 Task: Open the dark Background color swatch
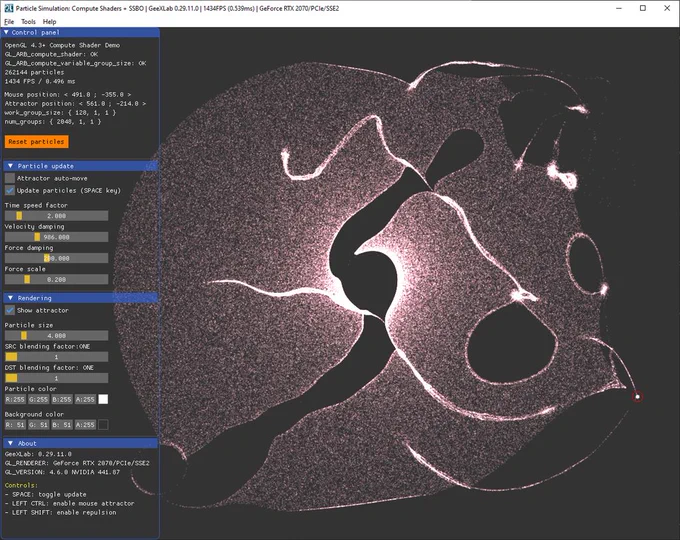point(103,425)
